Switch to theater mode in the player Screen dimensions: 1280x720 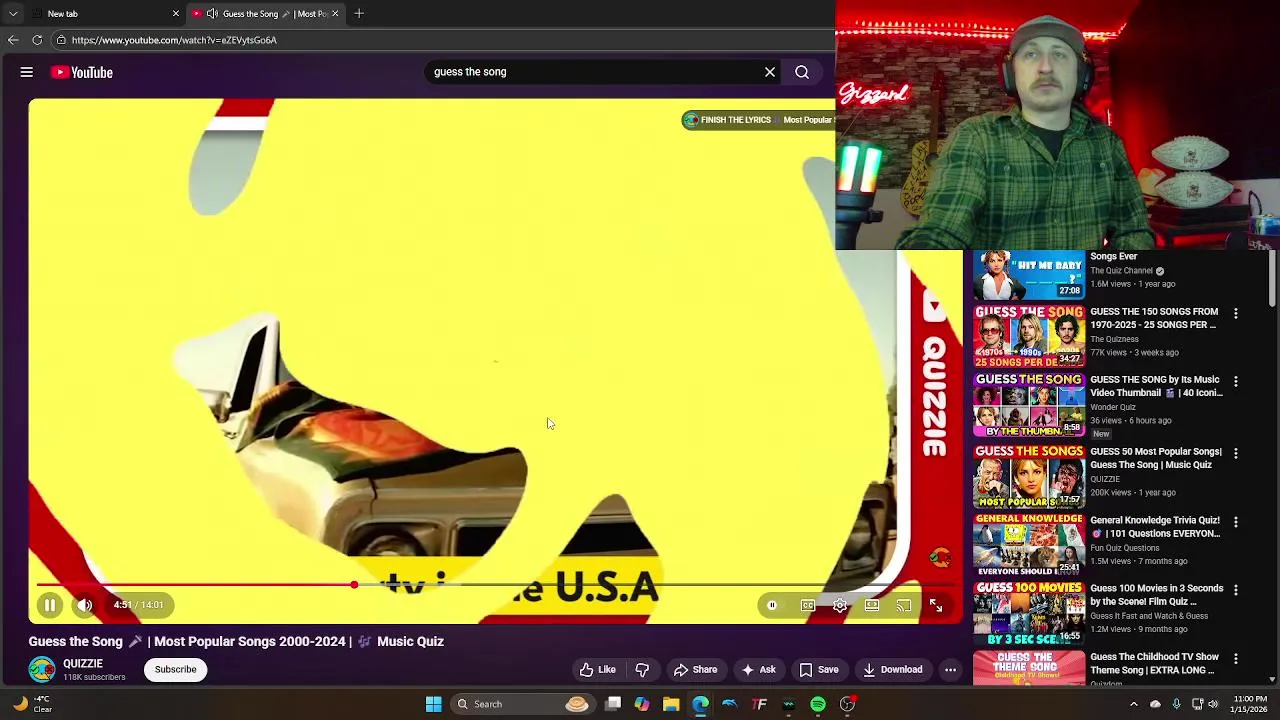click(x=872, y=605)
